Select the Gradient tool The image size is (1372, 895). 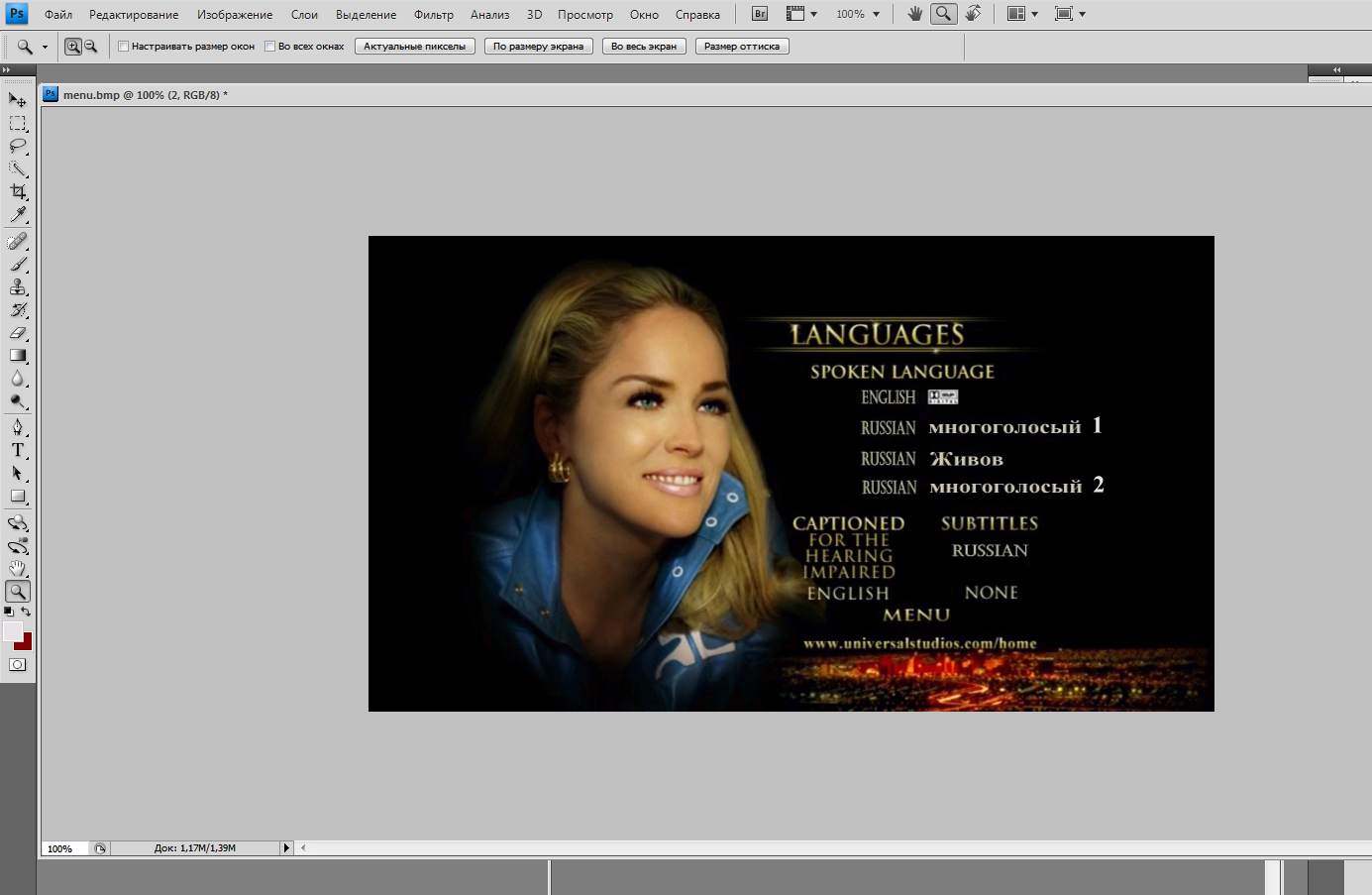[x=18, y=356]
